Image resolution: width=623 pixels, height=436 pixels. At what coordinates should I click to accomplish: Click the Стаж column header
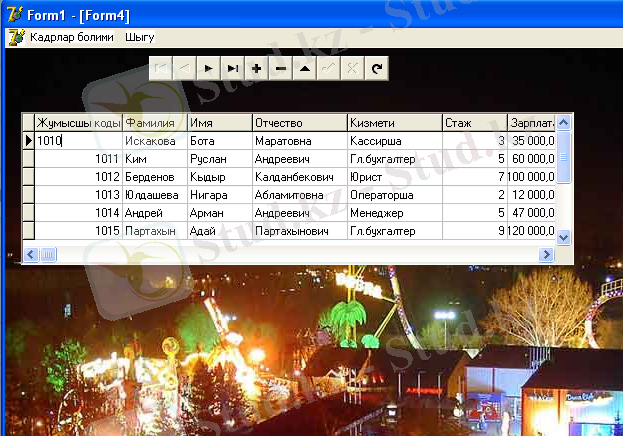(x=475, y=123)
